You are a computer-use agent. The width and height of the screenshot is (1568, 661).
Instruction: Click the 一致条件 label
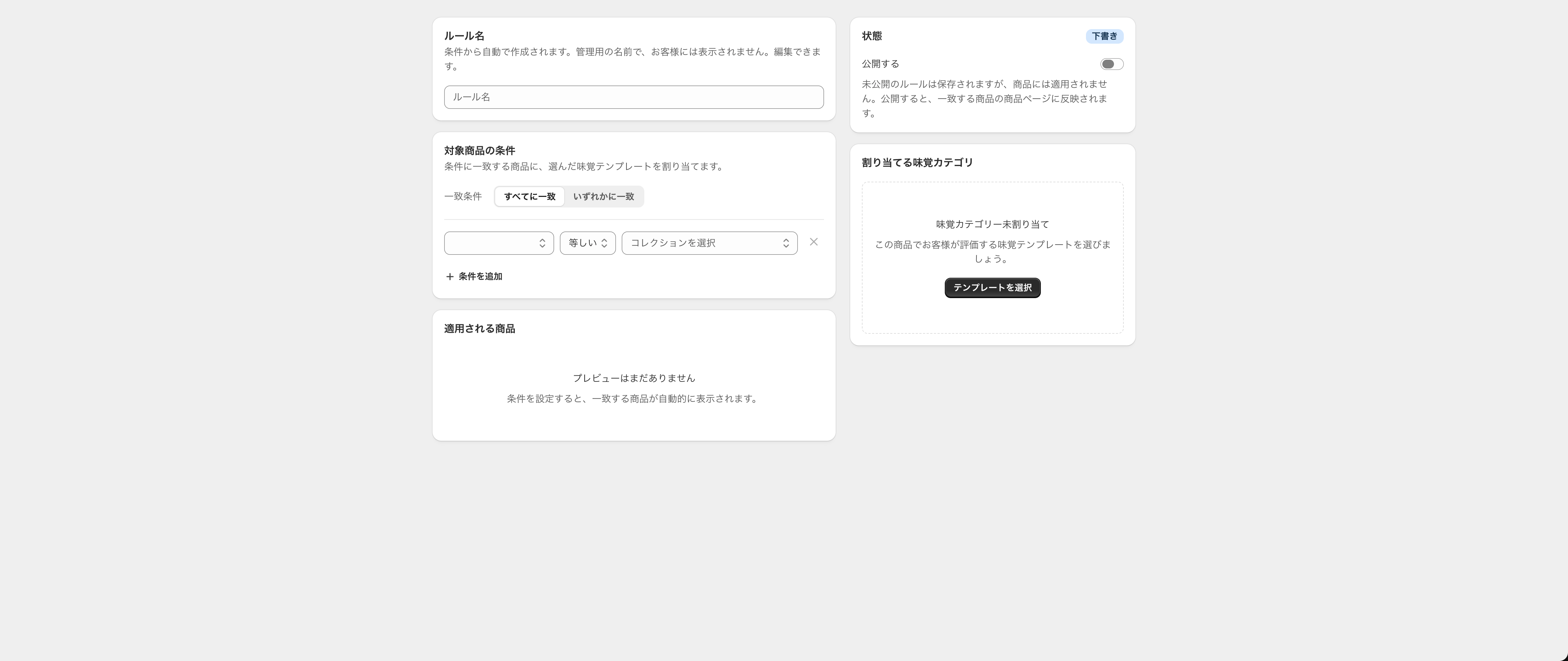tap(463, 197)
